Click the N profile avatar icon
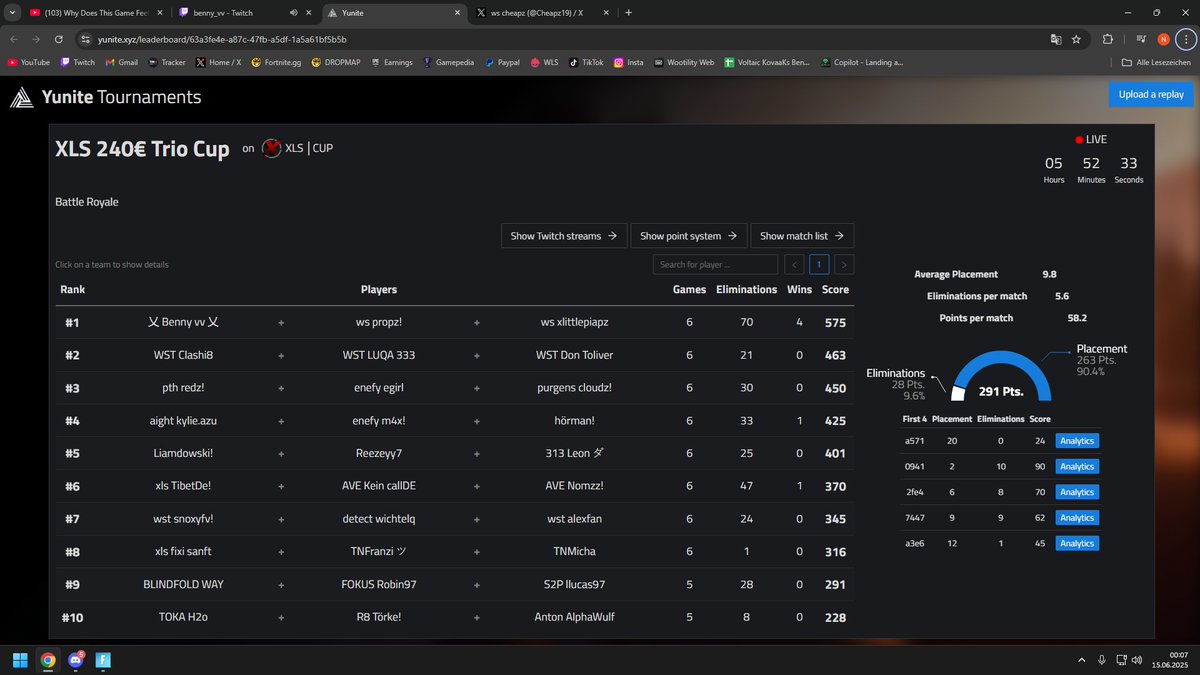This screenshot has height=675, width=1200. [1163, 38]
